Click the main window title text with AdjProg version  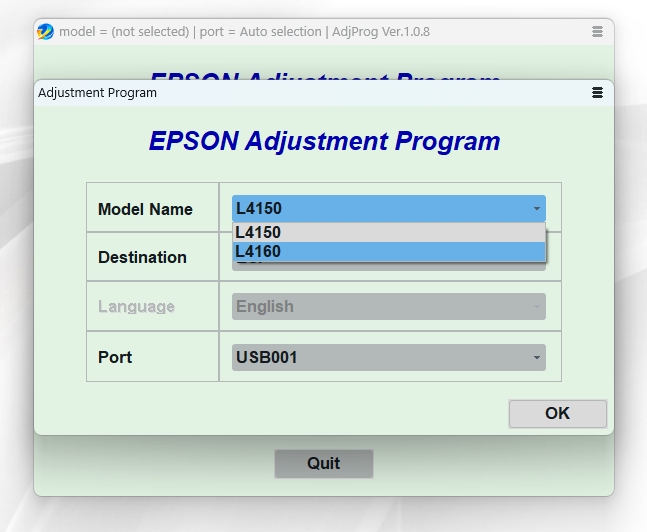coord(245,31)
